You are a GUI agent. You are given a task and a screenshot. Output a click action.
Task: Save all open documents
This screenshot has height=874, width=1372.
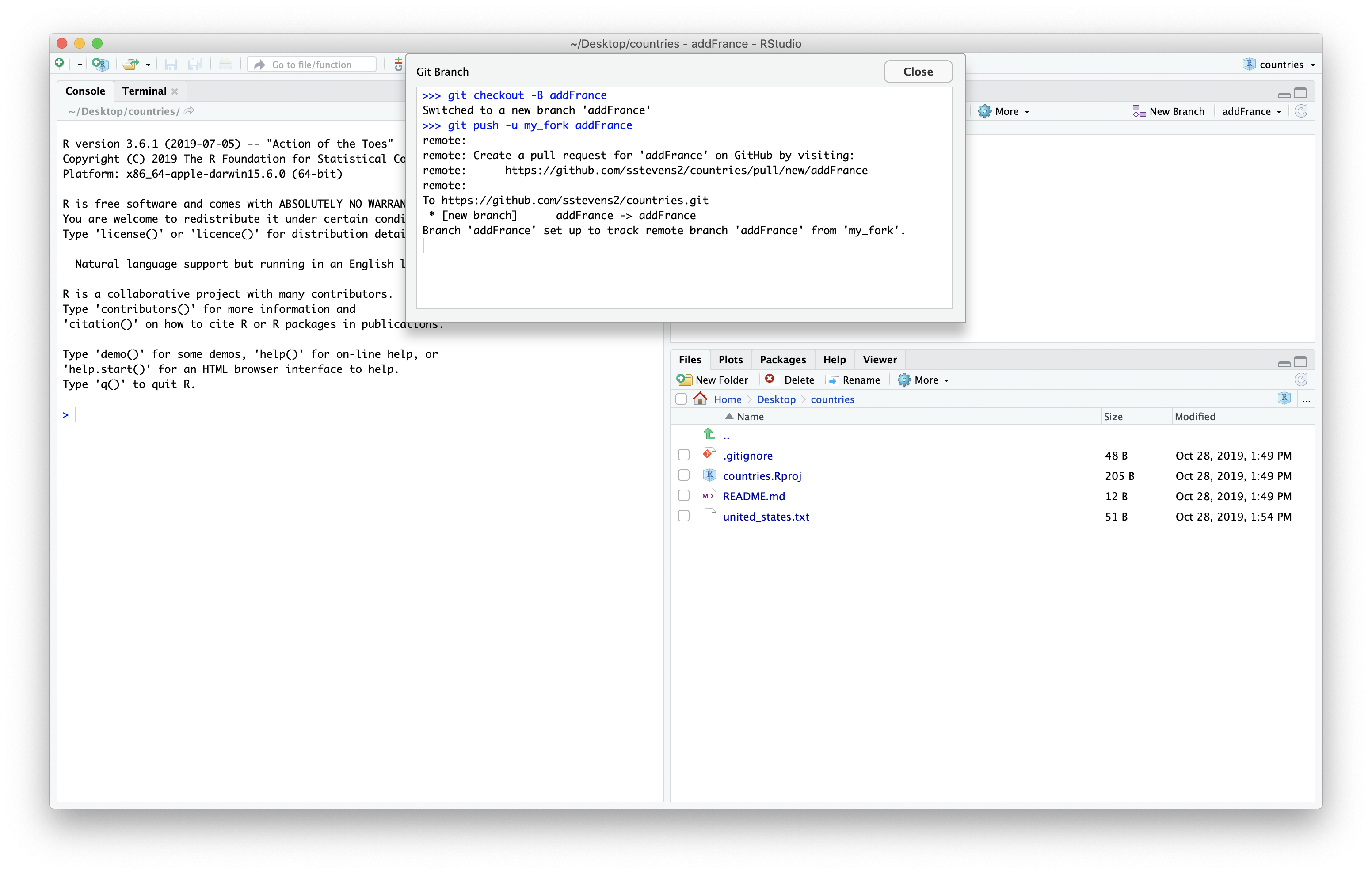[x=195, y=64]
